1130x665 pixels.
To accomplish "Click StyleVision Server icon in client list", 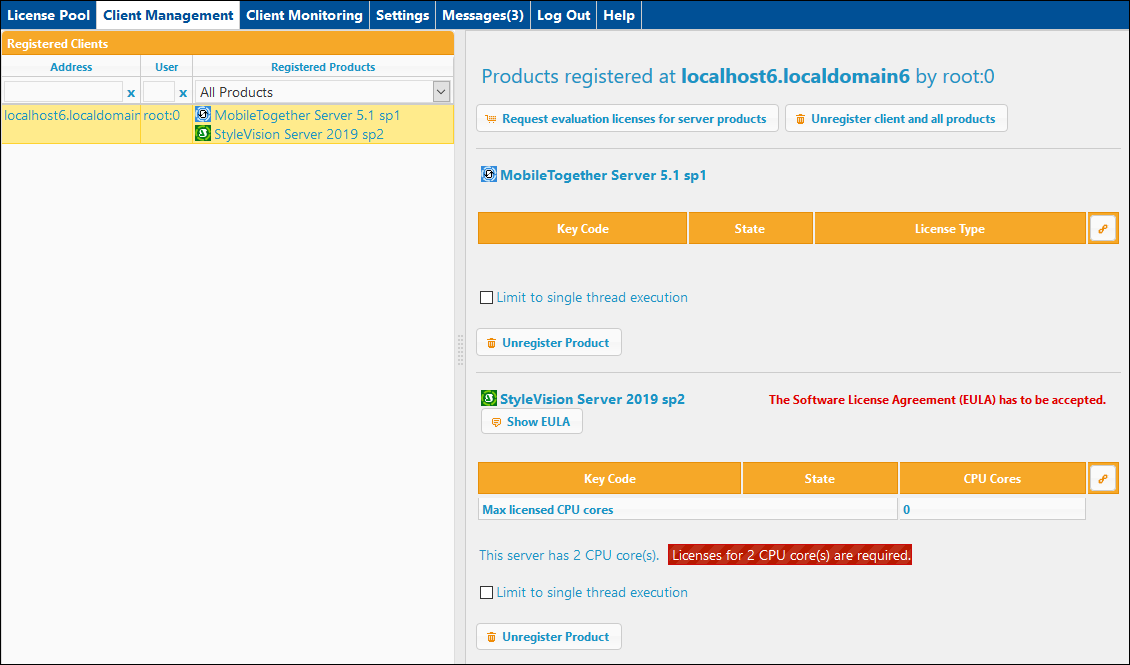I will click(x=203, y=133).
